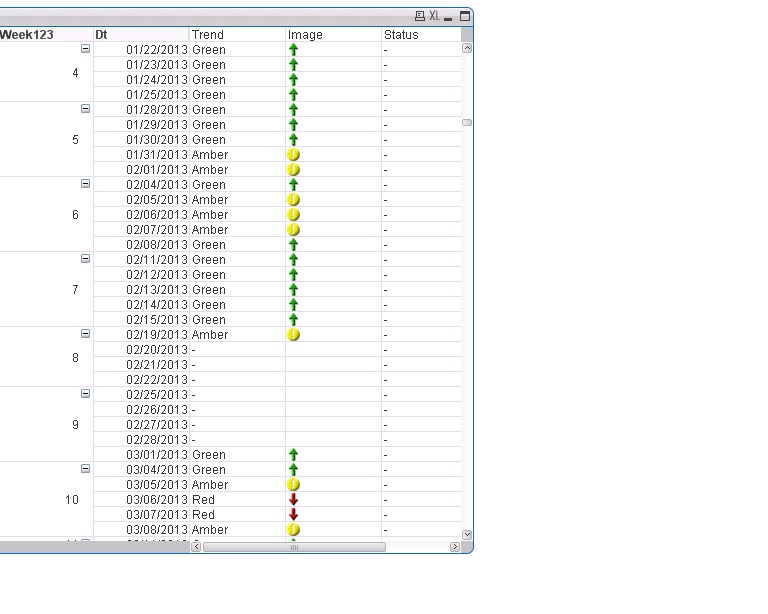Click green up arrow for 03/01/2013
The height and width of the screenshot is (614, 768).
pyautogui.click(x=293, y=454)
